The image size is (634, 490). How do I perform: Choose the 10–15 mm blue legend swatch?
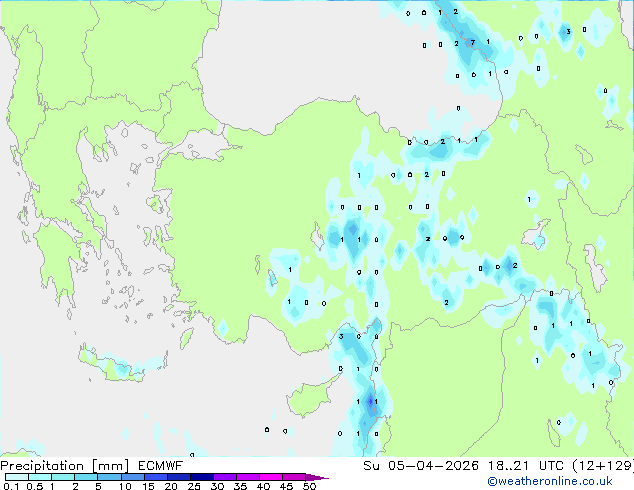(x=133, y=477)
